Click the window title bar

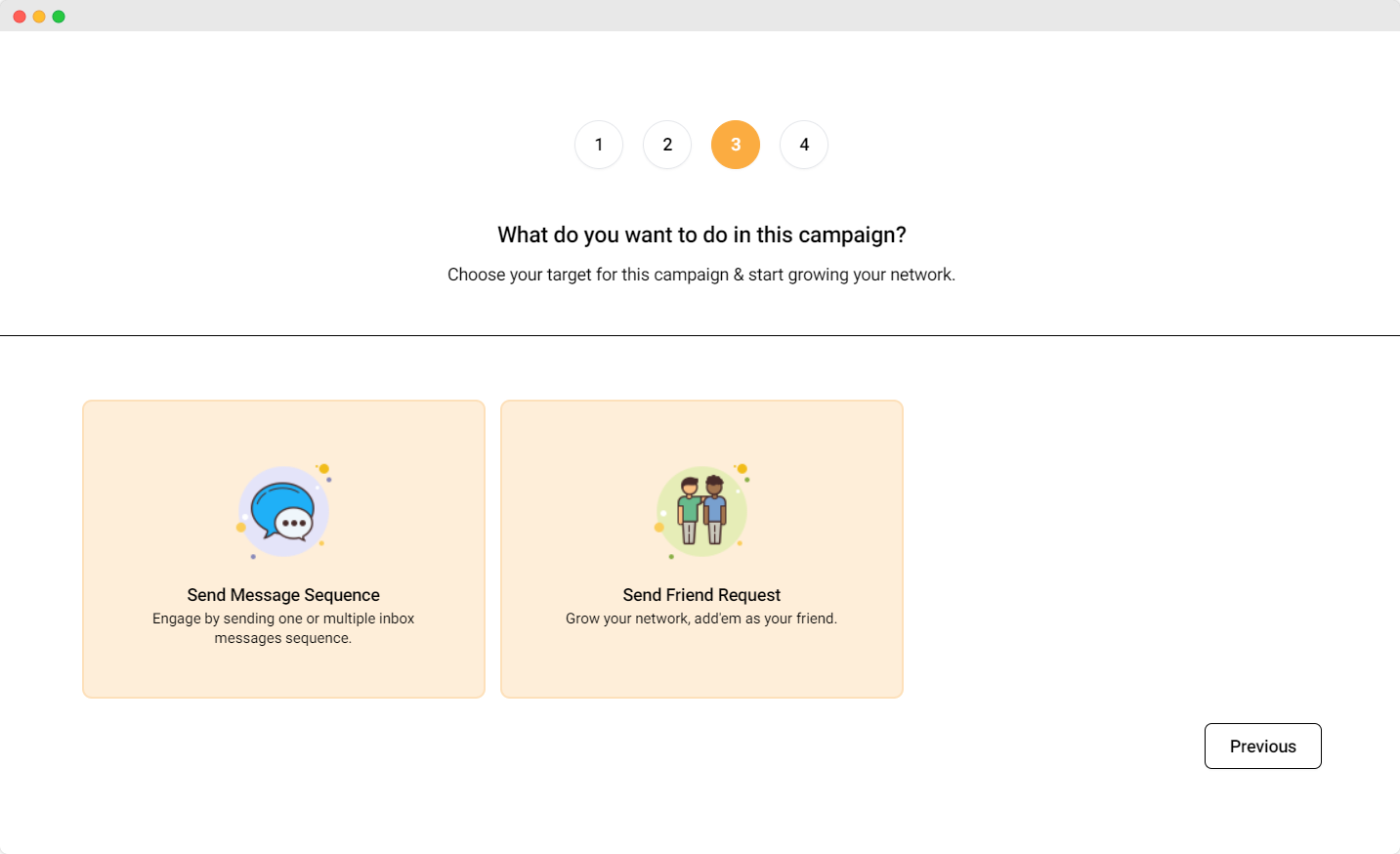(700, 16)
